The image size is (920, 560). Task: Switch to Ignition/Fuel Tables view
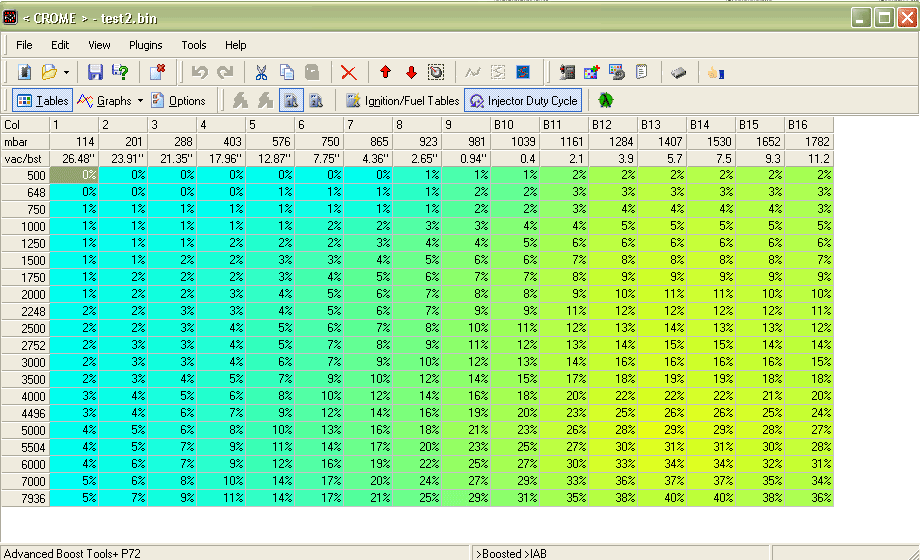[x=402, y=100]
